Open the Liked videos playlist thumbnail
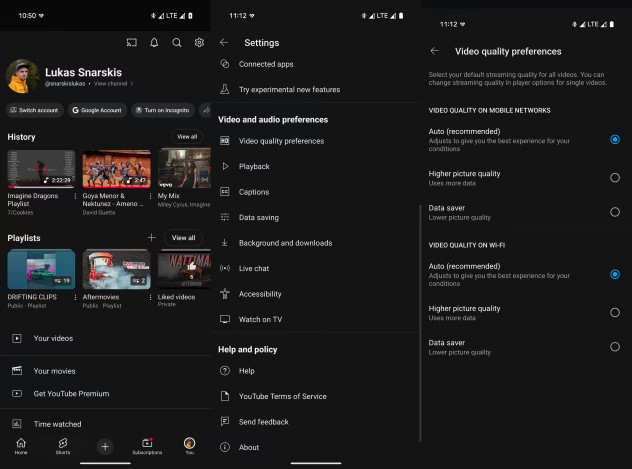The width and height of the screenshot is (632, 469). [184, 269]
